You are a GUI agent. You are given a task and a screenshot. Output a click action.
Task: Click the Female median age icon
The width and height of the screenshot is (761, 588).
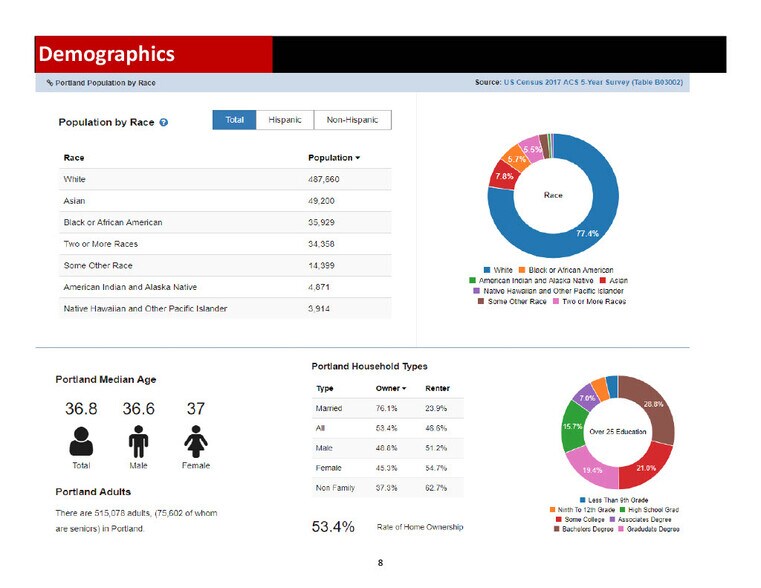[x=196, y=440]
